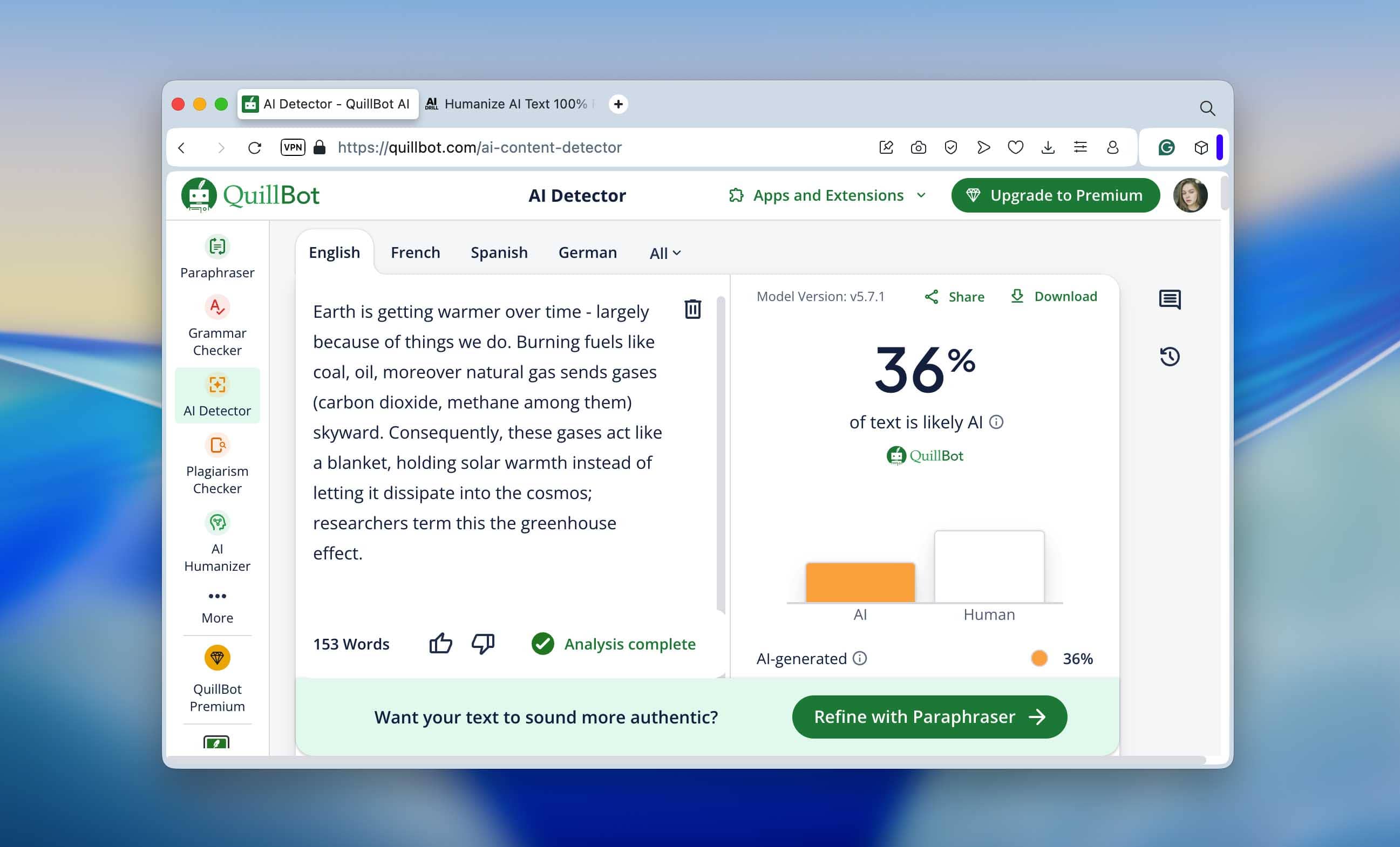Click the orange AI bar in chart

(x=860, y=582)
